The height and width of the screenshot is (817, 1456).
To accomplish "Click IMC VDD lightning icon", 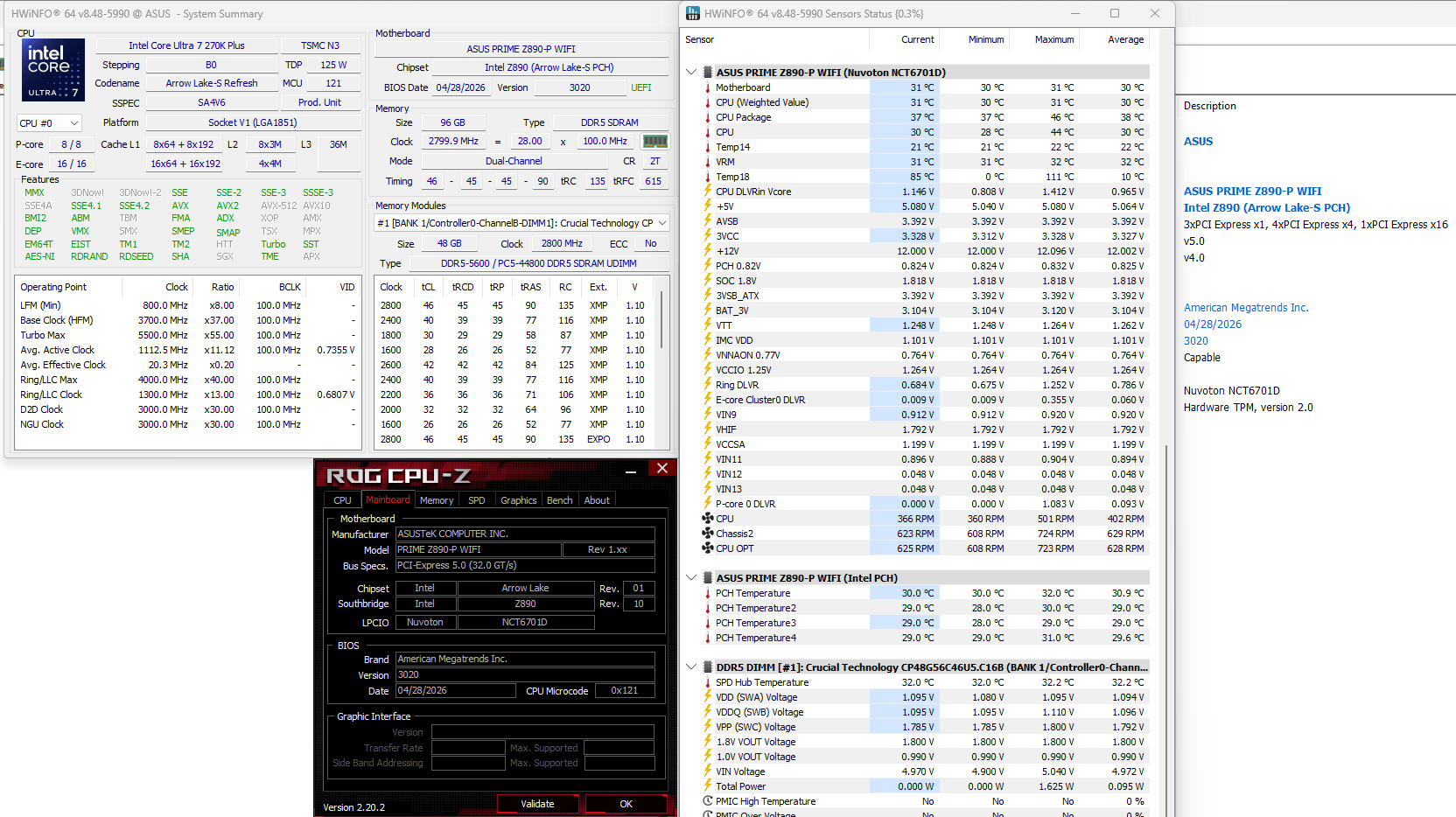I will click(707, 340).
